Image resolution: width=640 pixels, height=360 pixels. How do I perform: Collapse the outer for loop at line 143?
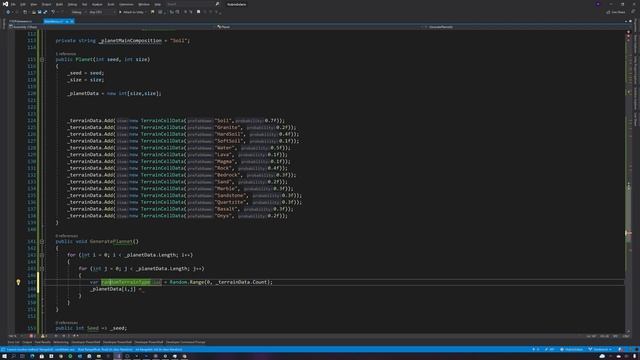pos(42,255)
